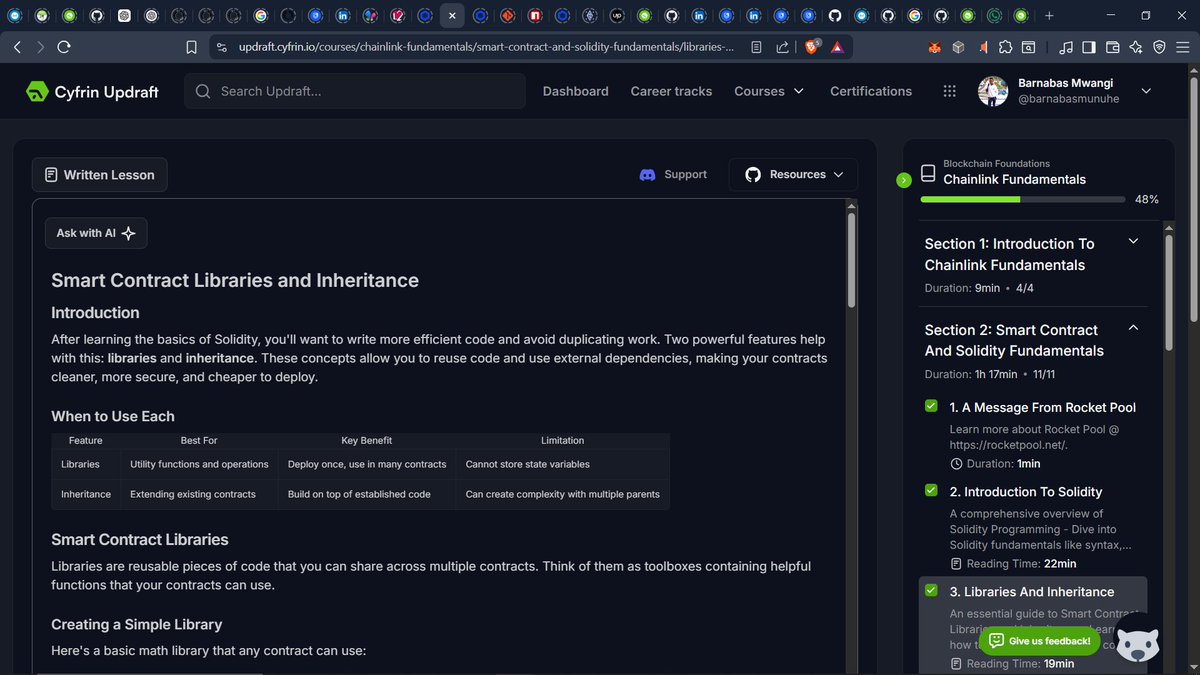Open Certifications page
The height and width of the screenshot is (675, 1200).
pyautogui.click(x=871, y=91)
